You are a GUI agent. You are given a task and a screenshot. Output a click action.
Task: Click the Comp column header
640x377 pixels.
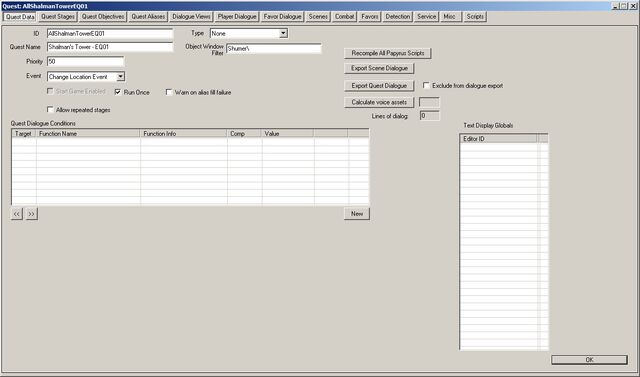coord(244,133)
